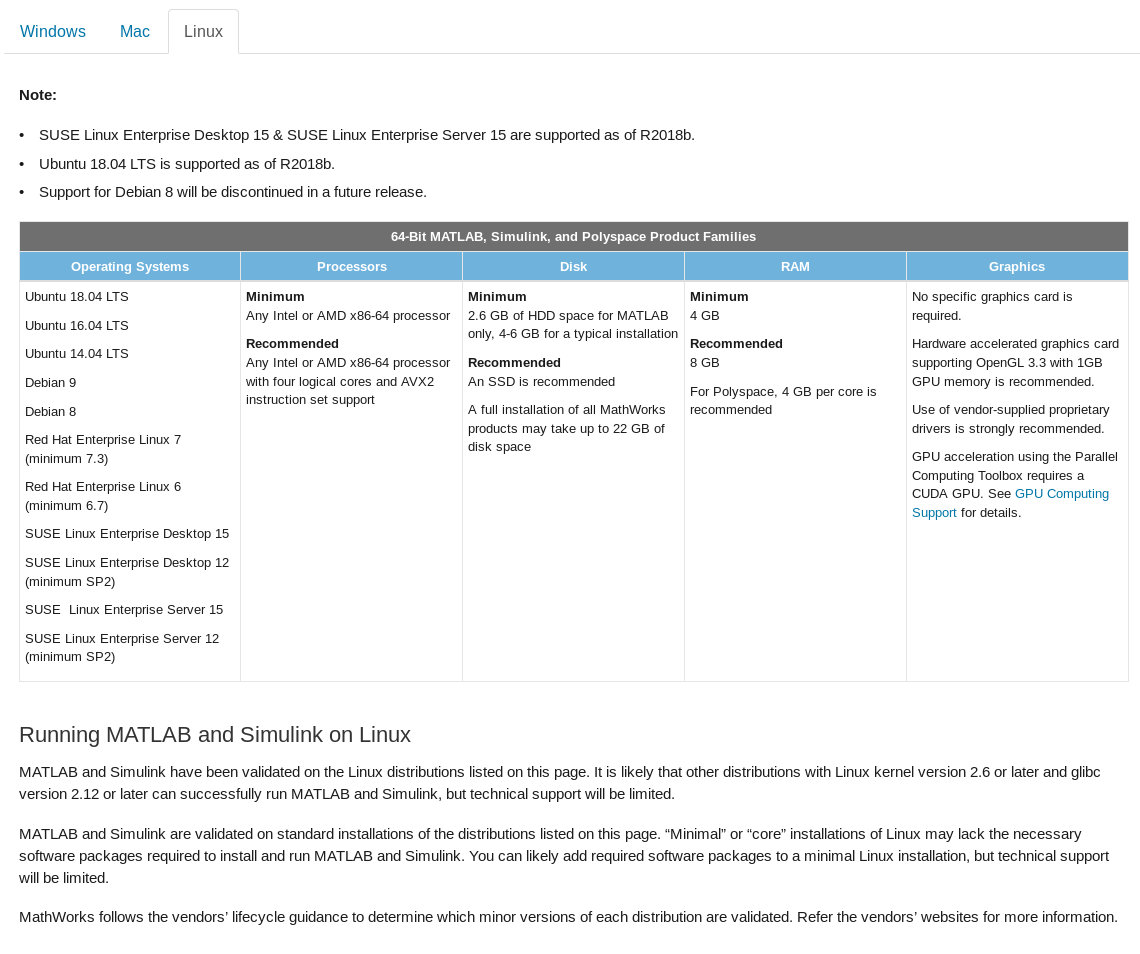Click the Debian 9 entry
Image resolution: width=1140 pixels, height=954 pixels.
tap(50, 382)
